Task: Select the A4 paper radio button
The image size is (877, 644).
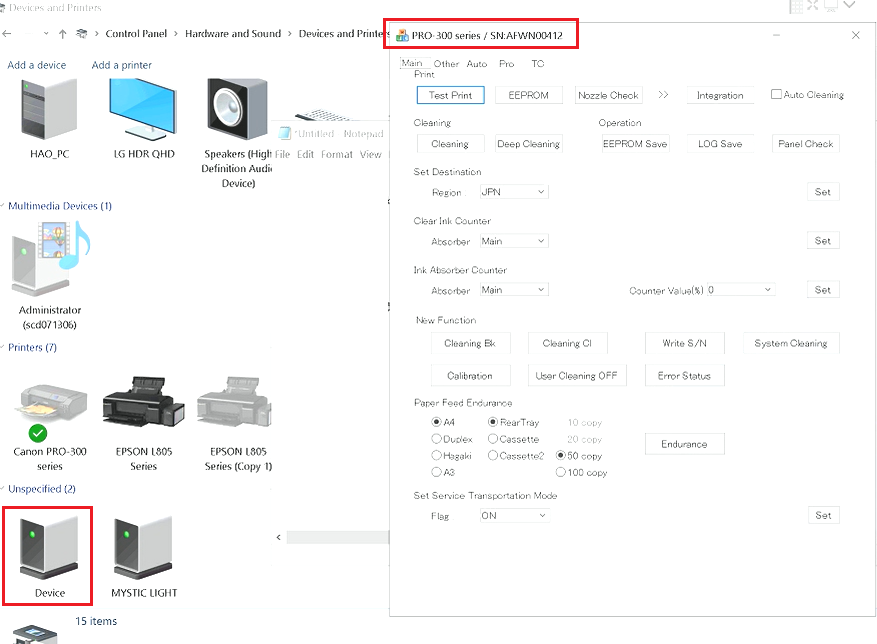Action: point(436,422)
